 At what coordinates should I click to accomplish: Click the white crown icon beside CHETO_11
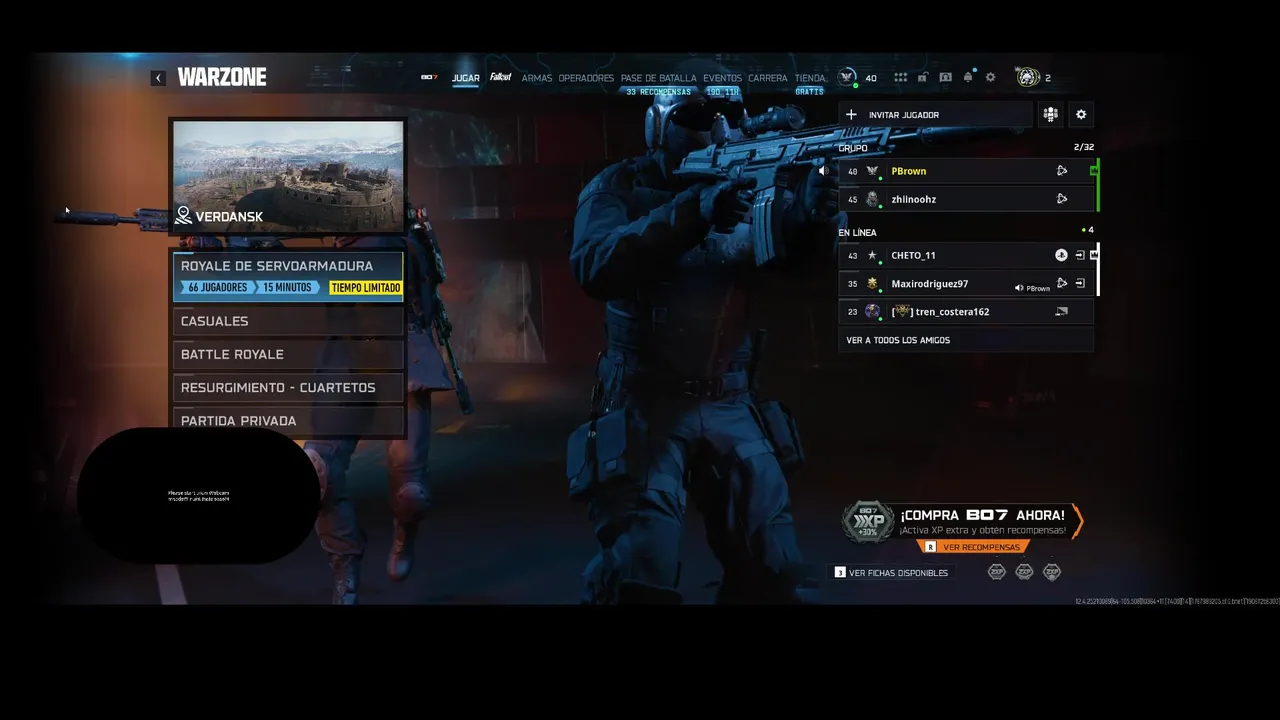coord(1094,255)
